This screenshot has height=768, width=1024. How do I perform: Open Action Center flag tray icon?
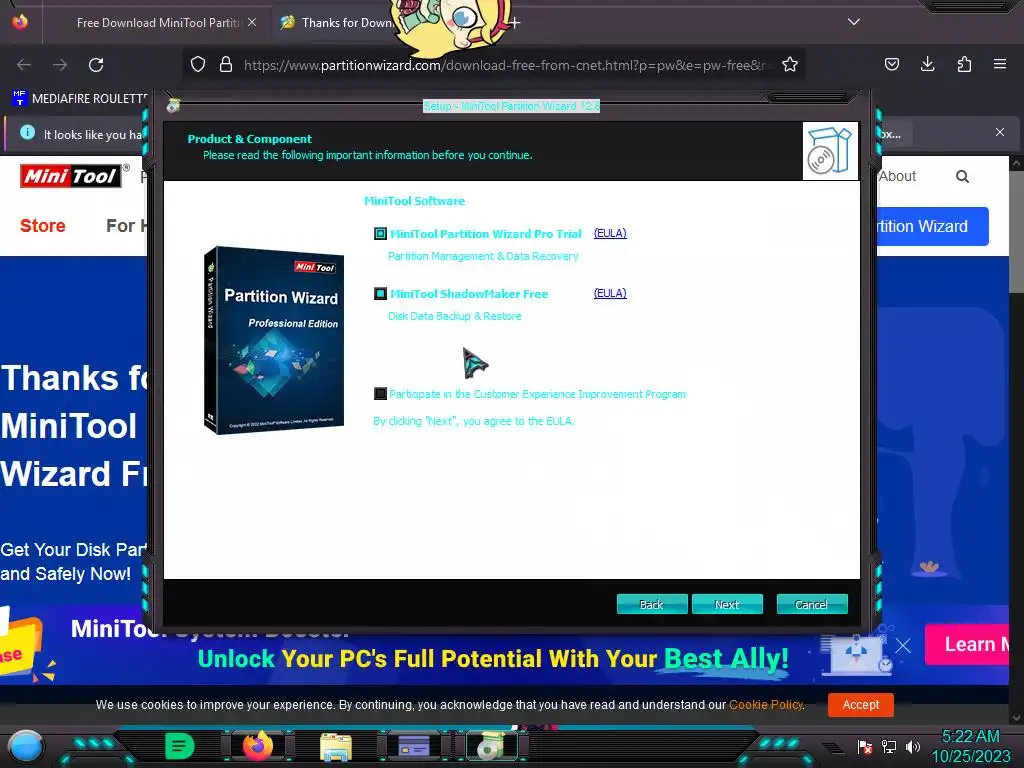coord(865,746)
